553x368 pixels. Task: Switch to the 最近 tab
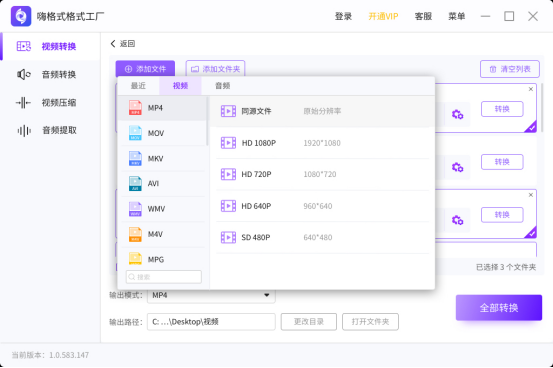coord(138,86)
